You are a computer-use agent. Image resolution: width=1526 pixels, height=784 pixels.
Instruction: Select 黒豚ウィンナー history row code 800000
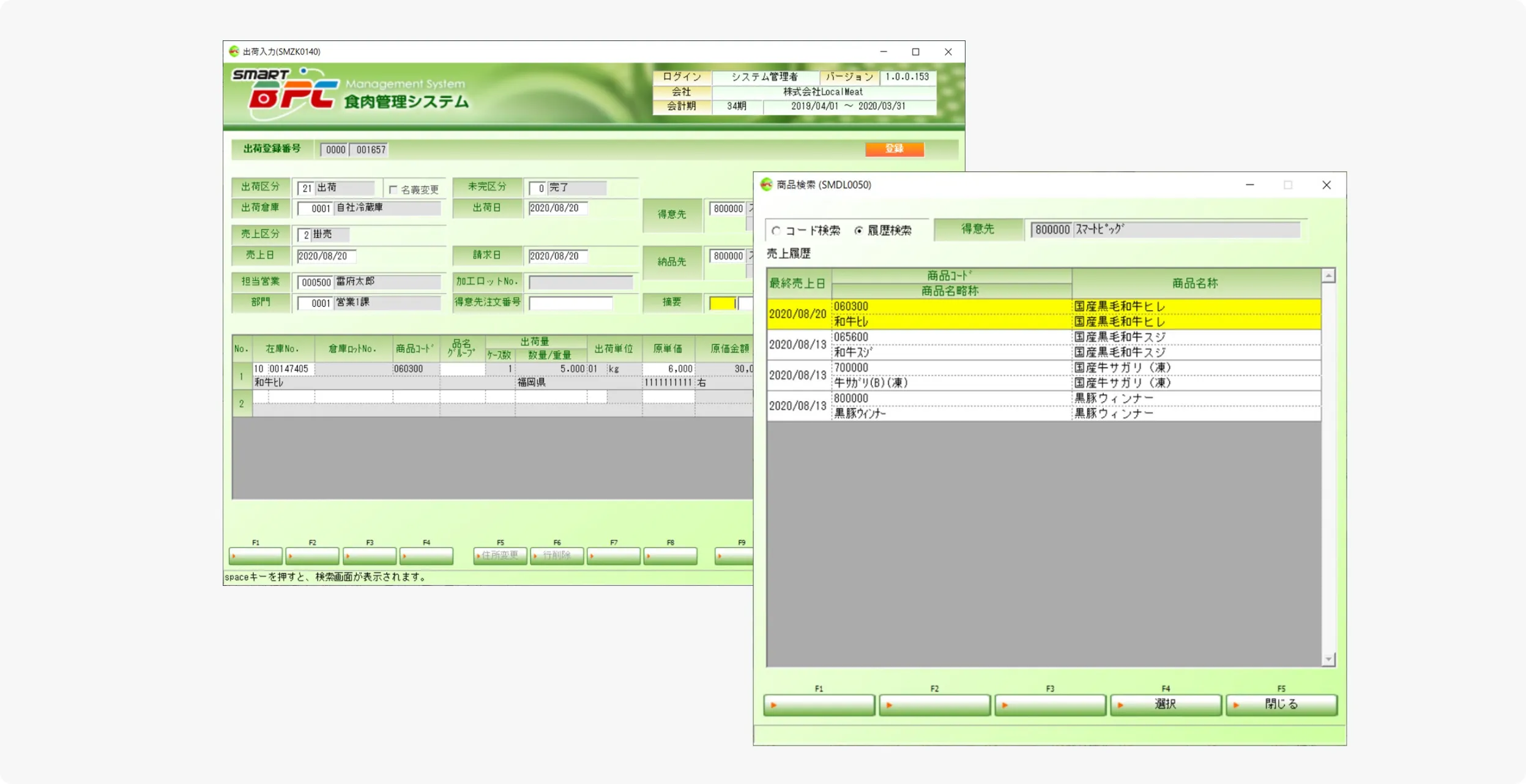pos(1043,405)
